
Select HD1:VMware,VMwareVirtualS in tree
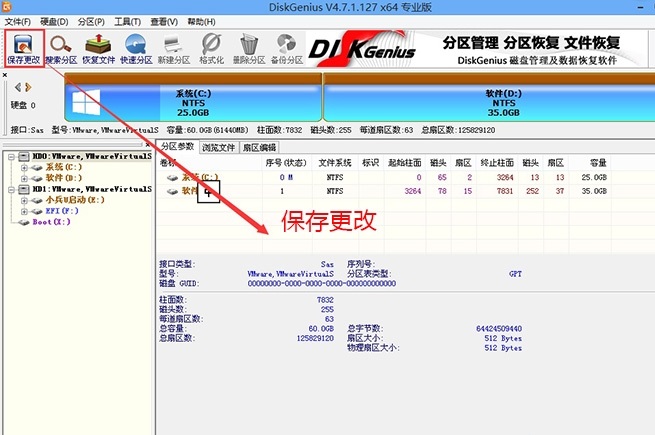coord(92,189)
